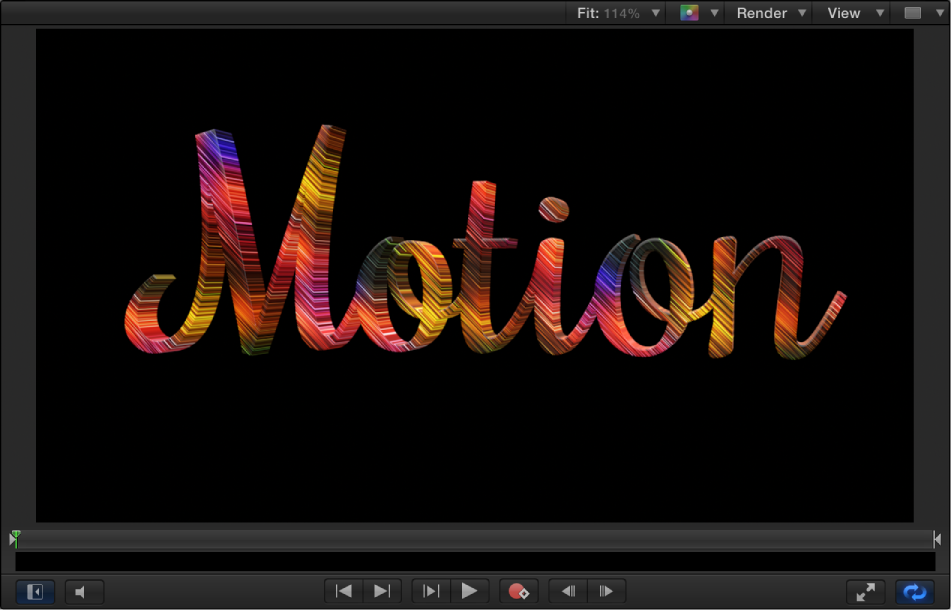Image resolution: width=952 pixels, height=610 pixels.
Task: Toggle loop playback on or off
Action: (x=913, y=591)
